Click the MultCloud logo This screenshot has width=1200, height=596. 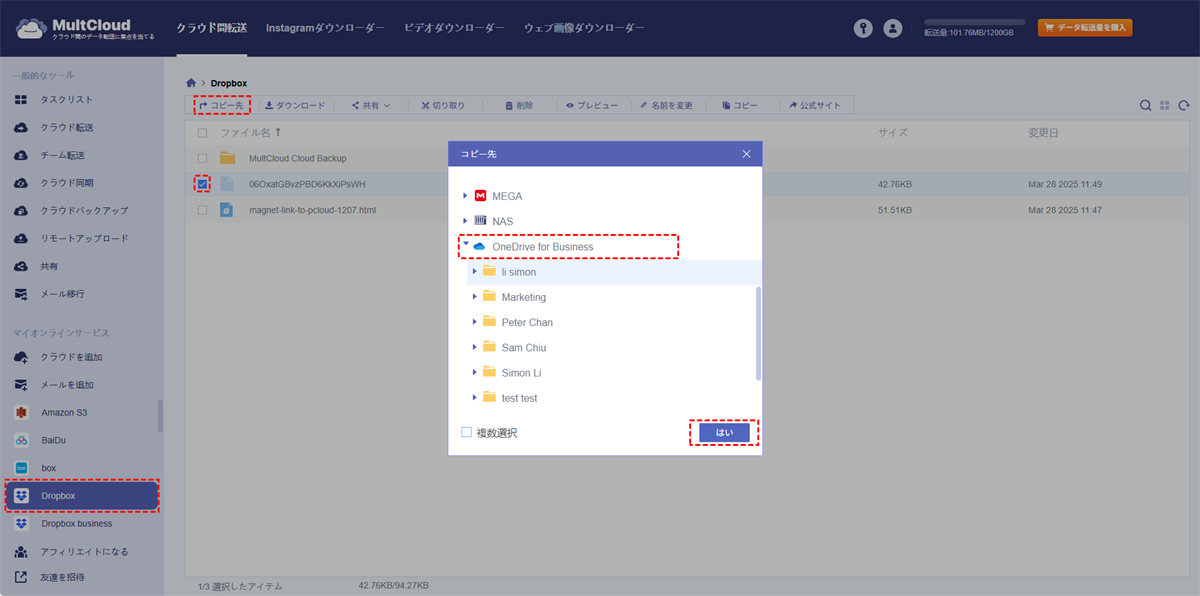coord(84,29)
